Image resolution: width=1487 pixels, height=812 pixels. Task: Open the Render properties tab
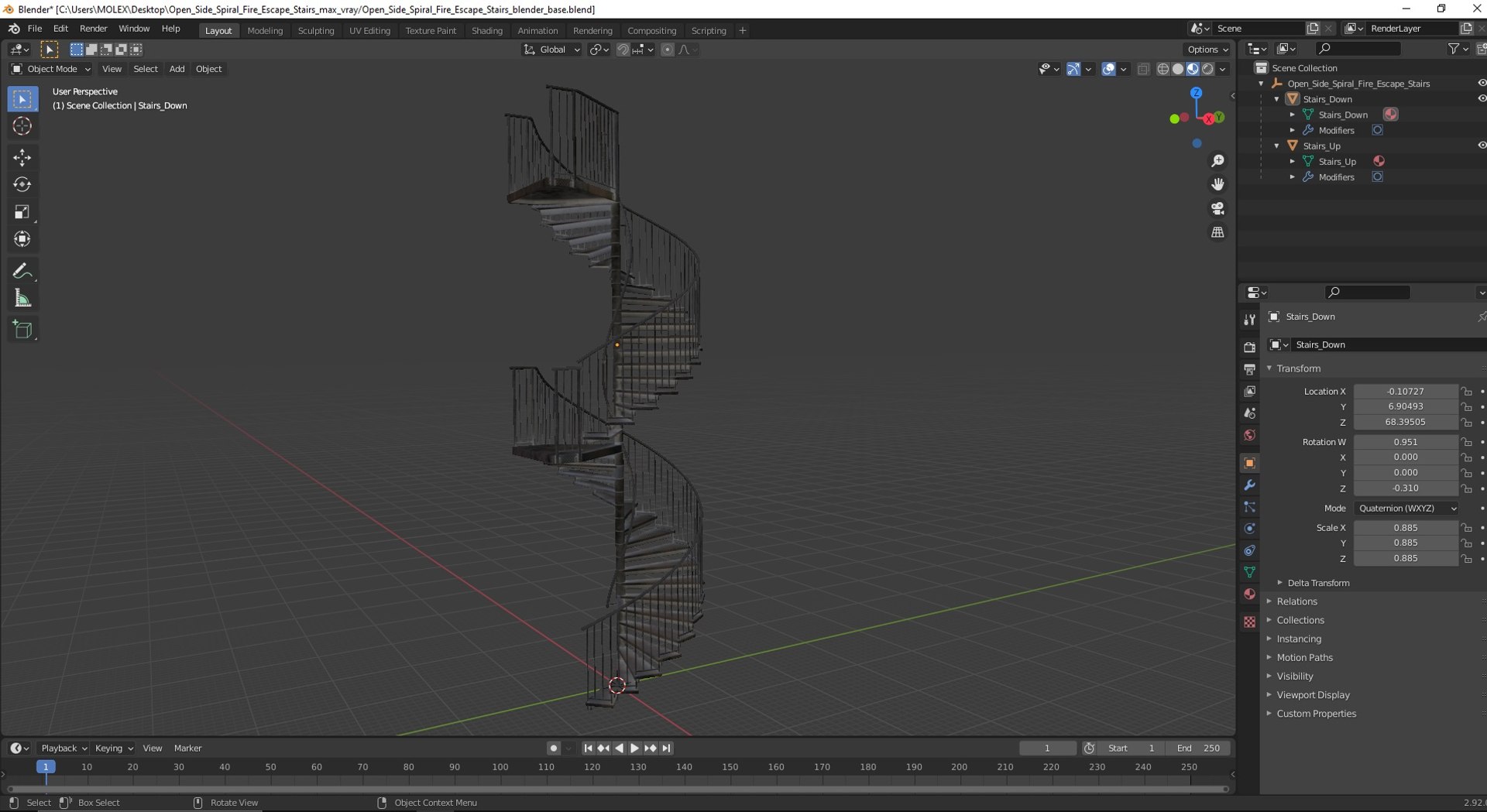tap(1249, 348)
